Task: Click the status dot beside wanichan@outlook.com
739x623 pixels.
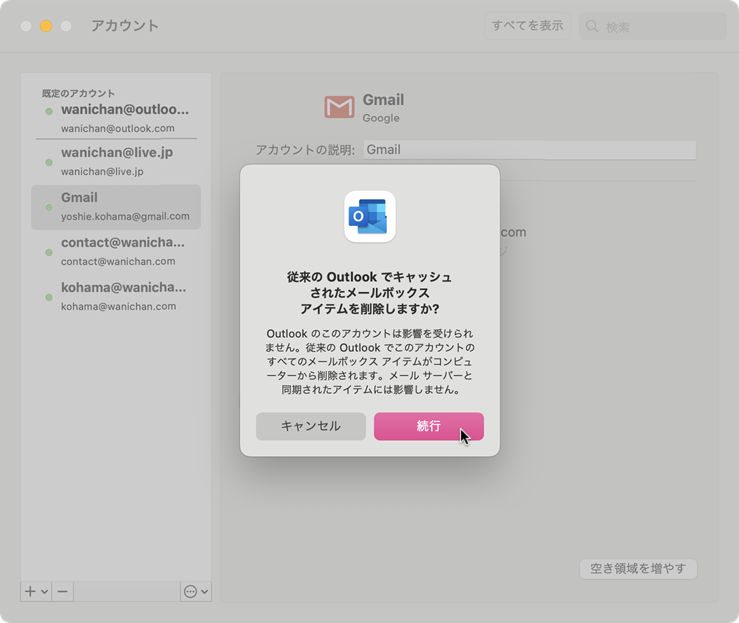Action: pyautogui.click(x=49, y=111)
